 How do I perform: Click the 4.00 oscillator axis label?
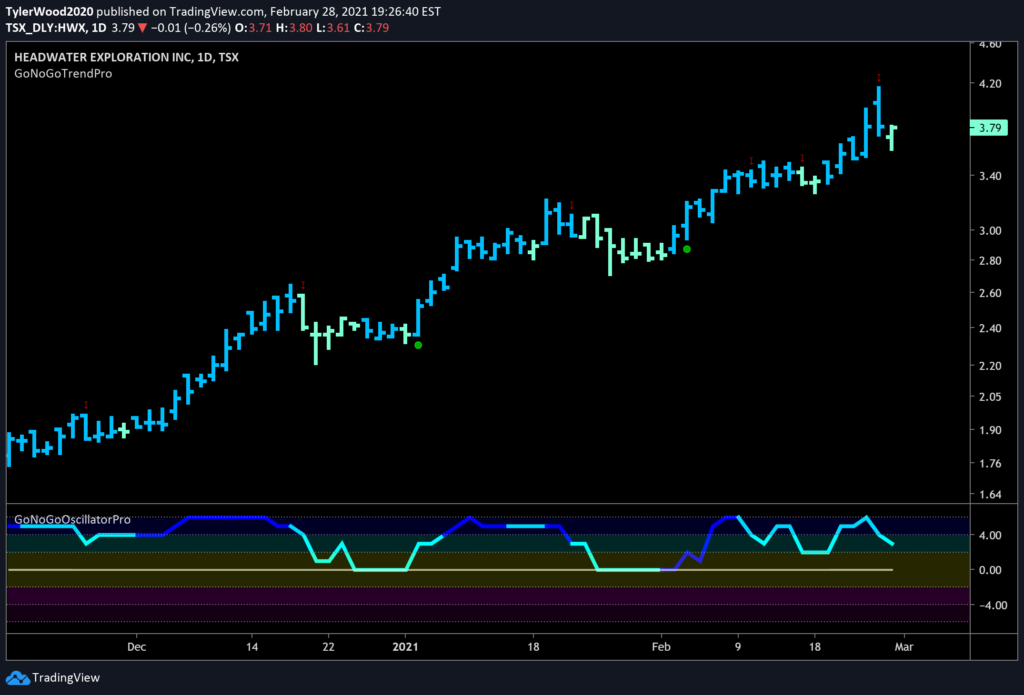990,535
